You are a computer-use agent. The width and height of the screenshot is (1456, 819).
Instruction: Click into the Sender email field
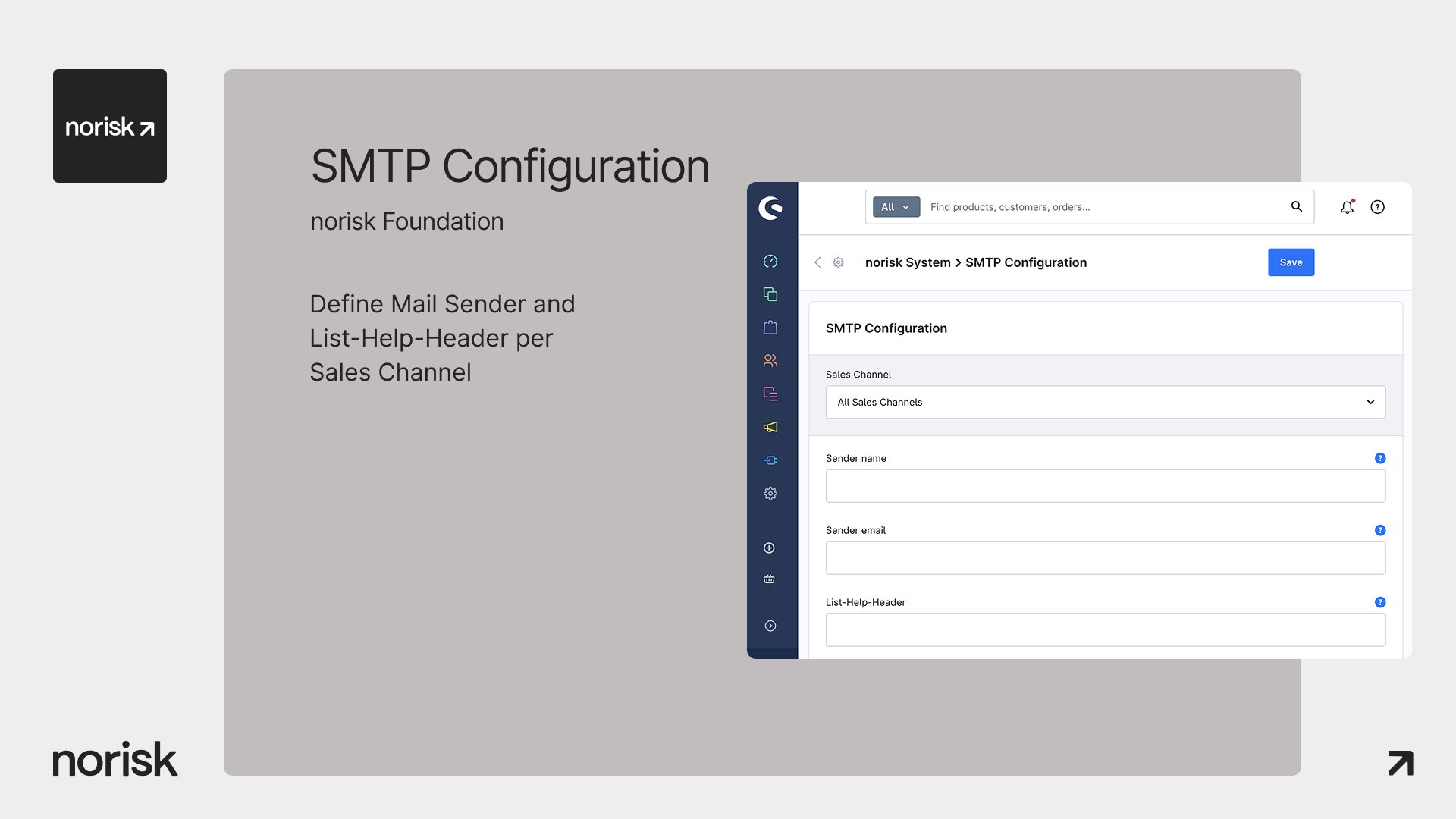tap(1106, 558)
